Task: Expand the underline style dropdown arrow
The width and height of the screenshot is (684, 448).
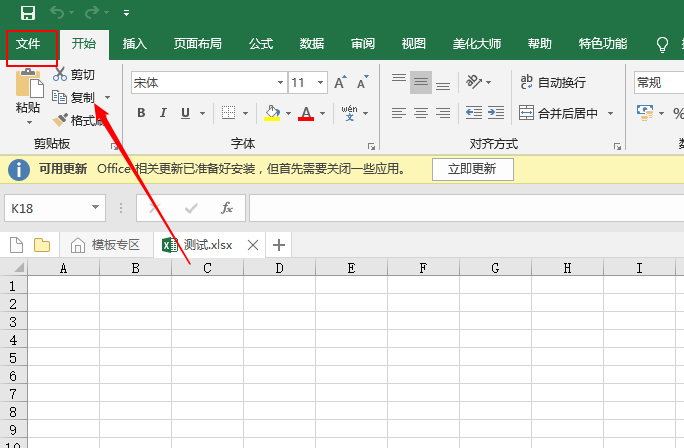Action: coord(202,113)
